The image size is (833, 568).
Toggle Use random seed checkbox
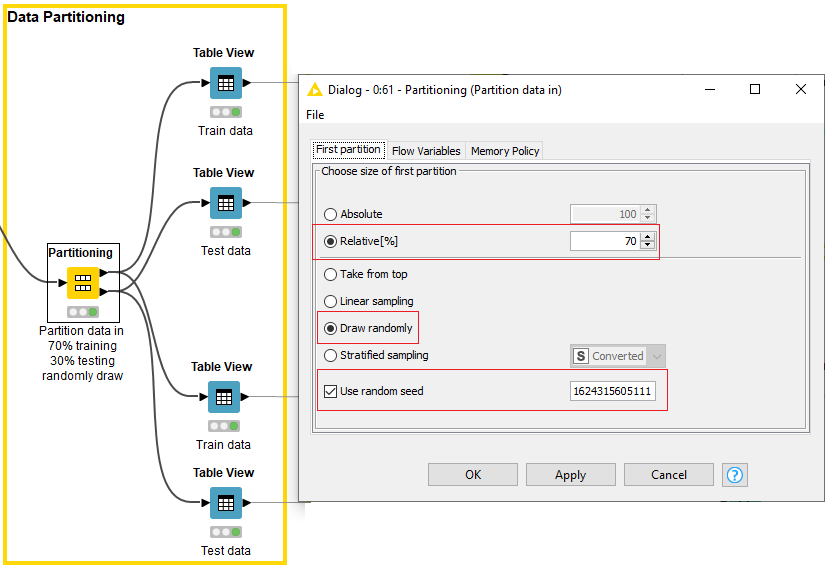point(330,392)
